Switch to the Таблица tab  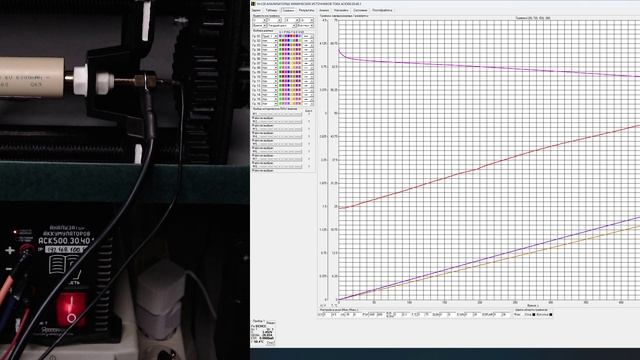coord(271,10)
